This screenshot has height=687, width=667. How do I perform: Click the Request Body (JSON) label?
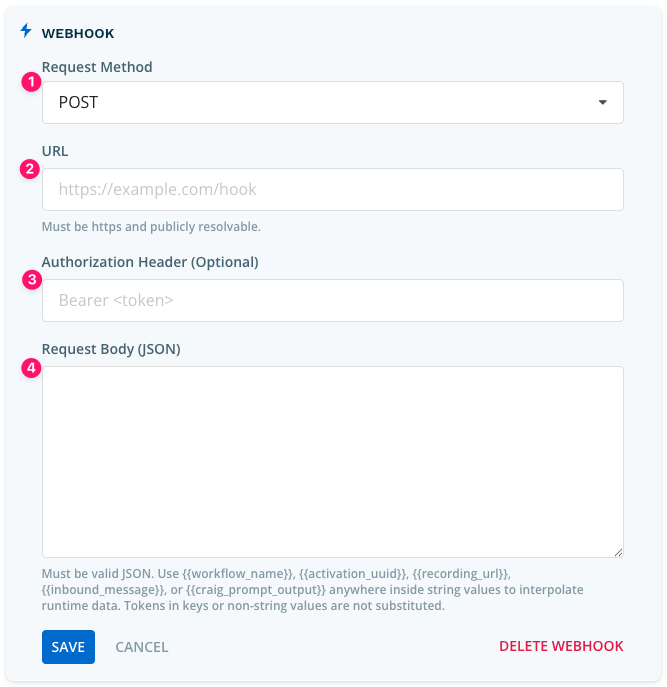(x=111, y=349)
